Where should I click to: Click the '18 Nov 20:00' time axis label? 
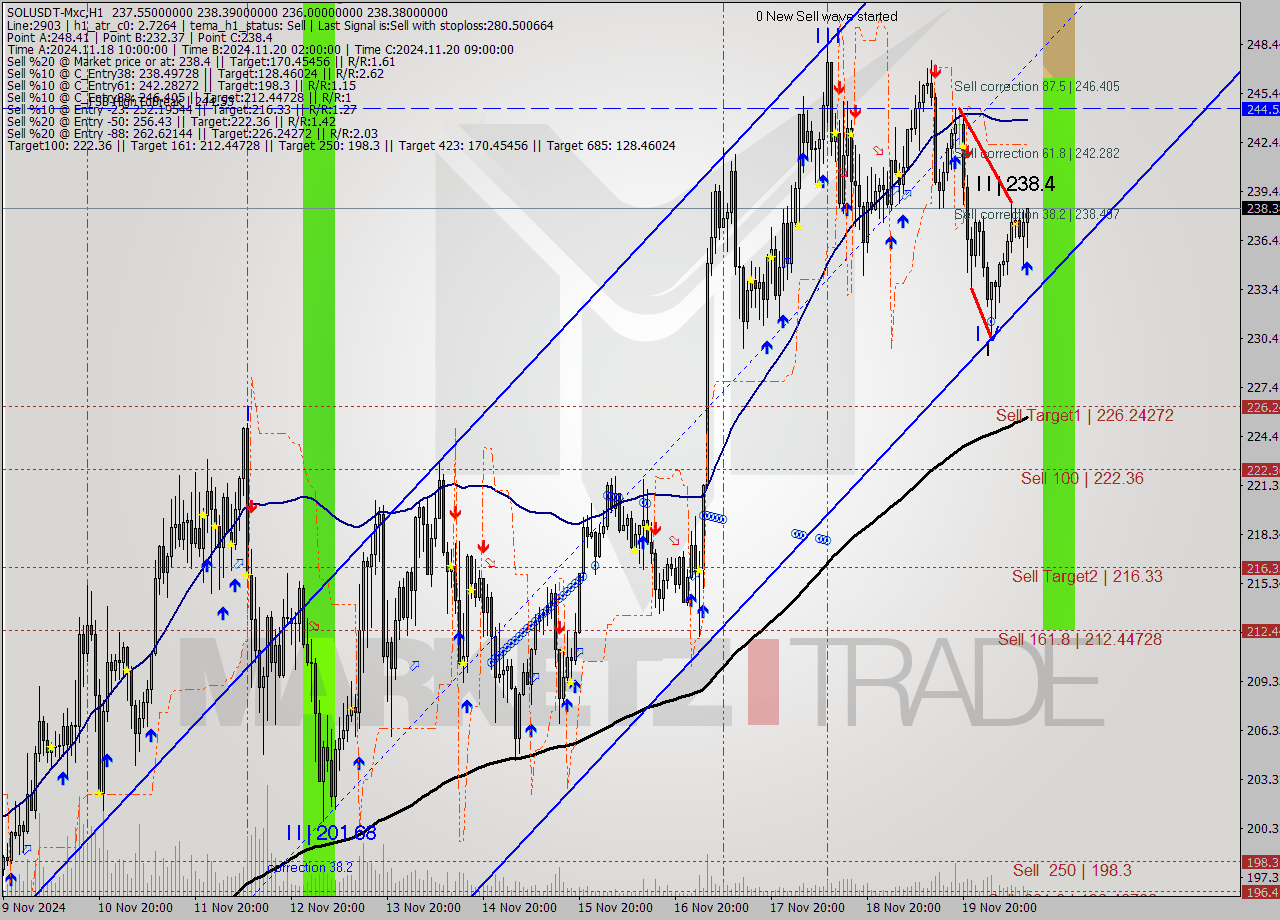pos(903,908)
